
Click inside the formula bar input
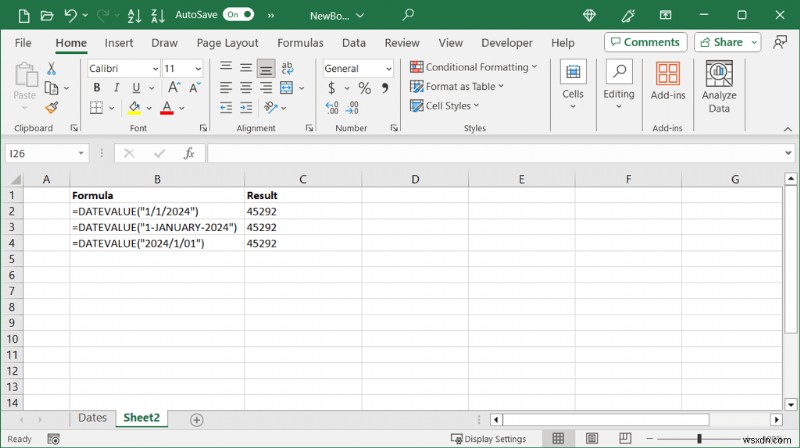coord(495,153)
